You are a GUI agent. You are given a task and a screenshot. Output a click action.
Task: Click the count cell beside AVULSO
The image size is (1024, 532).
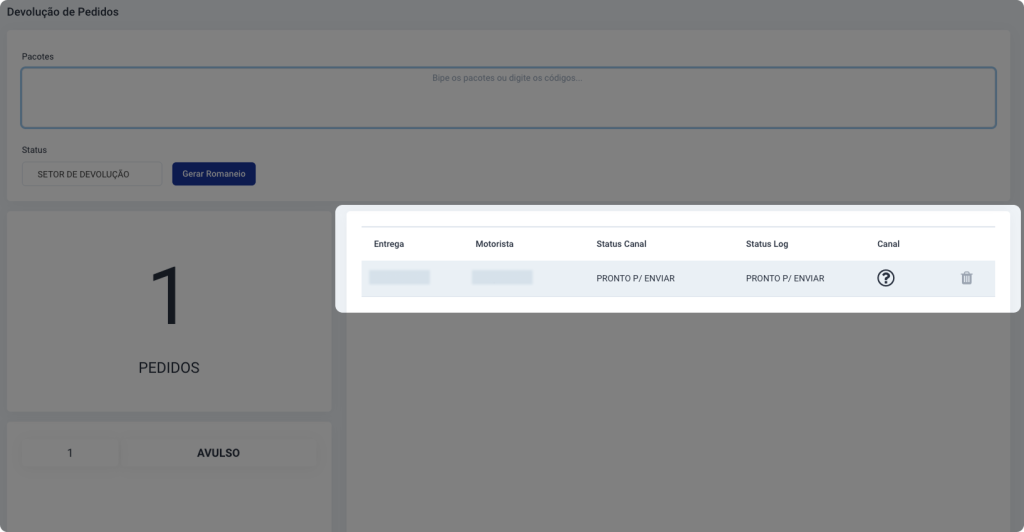pos(70,453)
